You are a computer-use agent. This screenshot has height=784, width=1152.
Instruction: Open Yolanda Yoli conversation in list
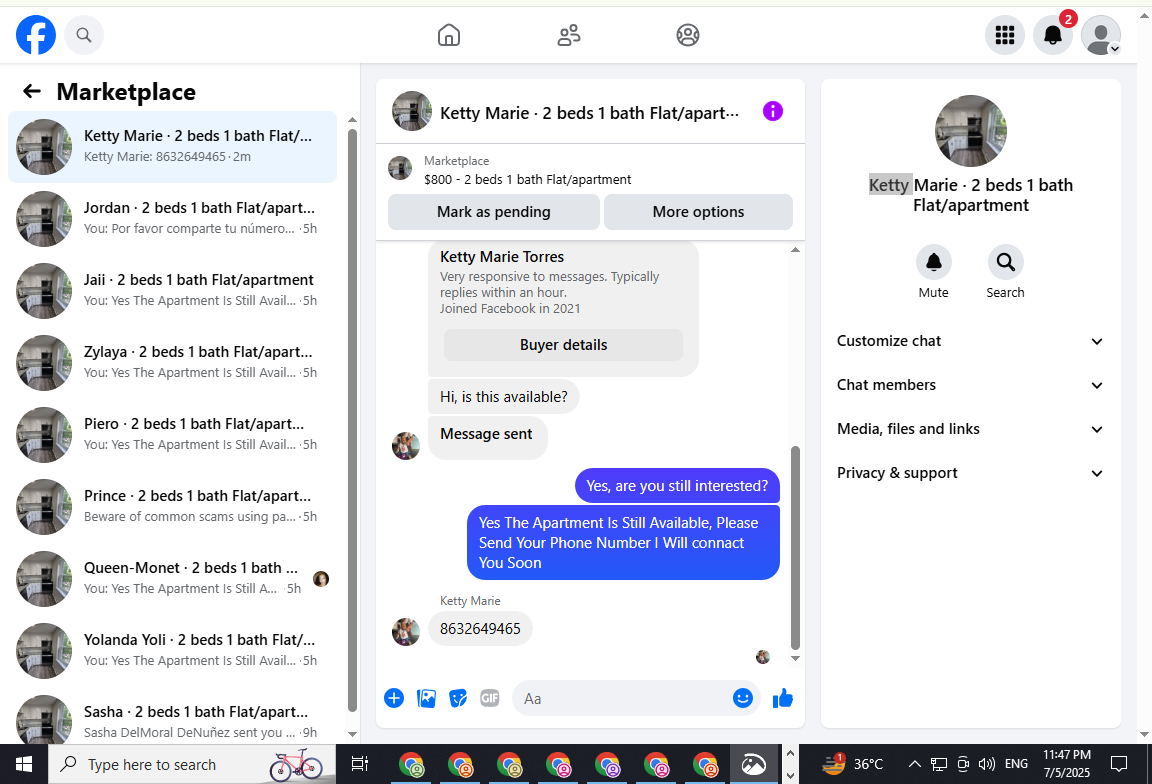click(173, 651)
